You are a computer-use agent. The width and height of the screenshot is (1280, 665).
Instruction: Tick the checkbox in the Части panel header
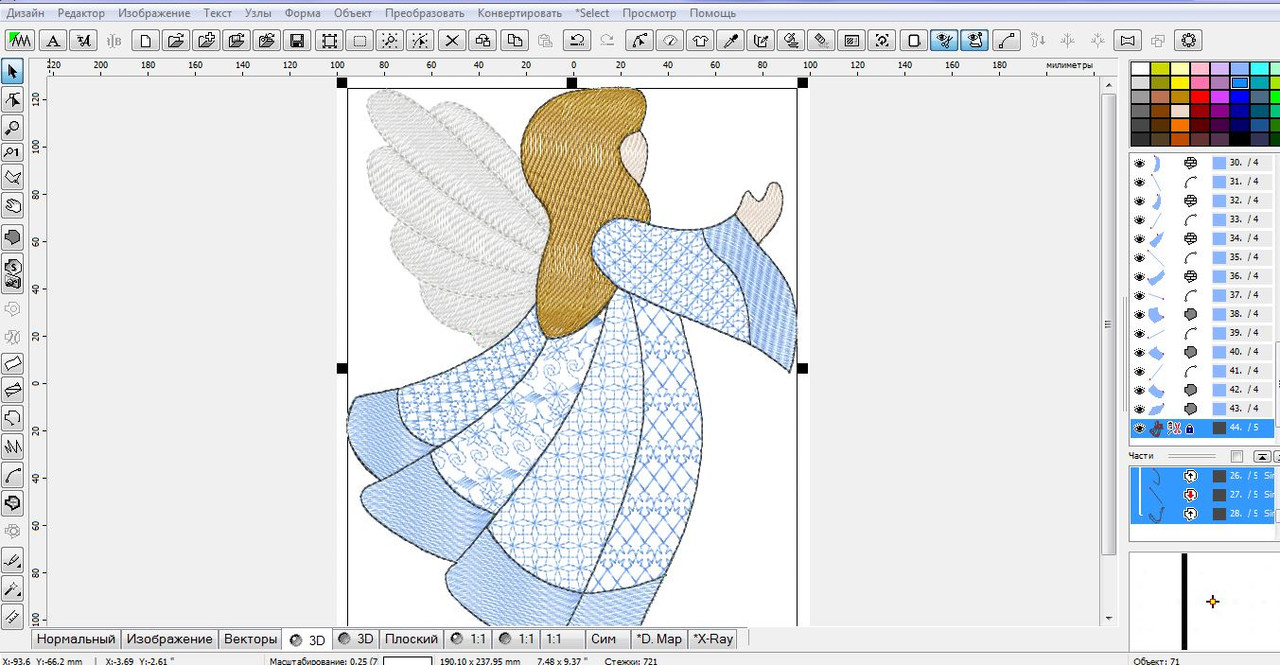point(1237,456)
